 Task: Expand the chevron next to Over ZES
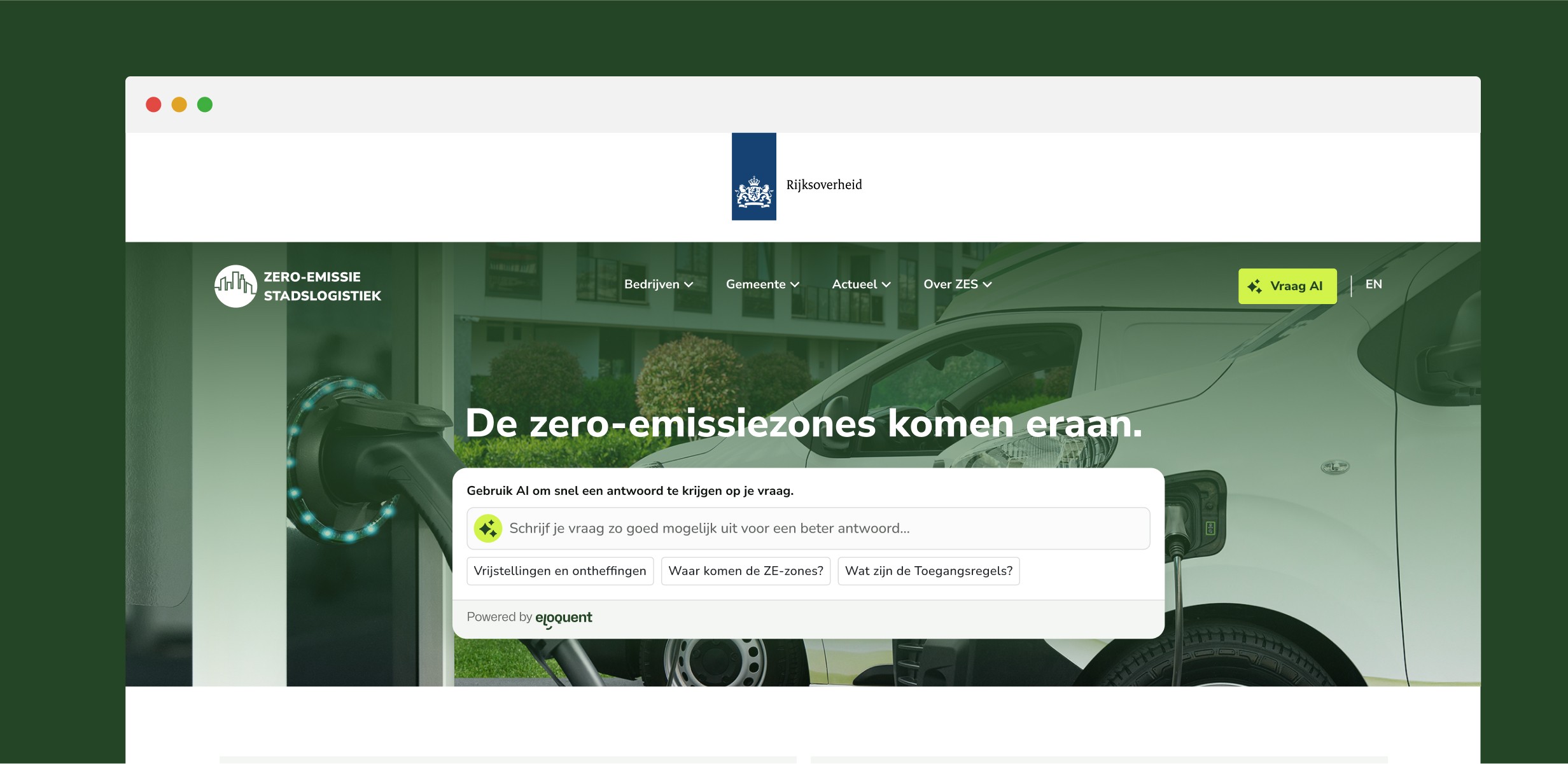tap(988, 285)
